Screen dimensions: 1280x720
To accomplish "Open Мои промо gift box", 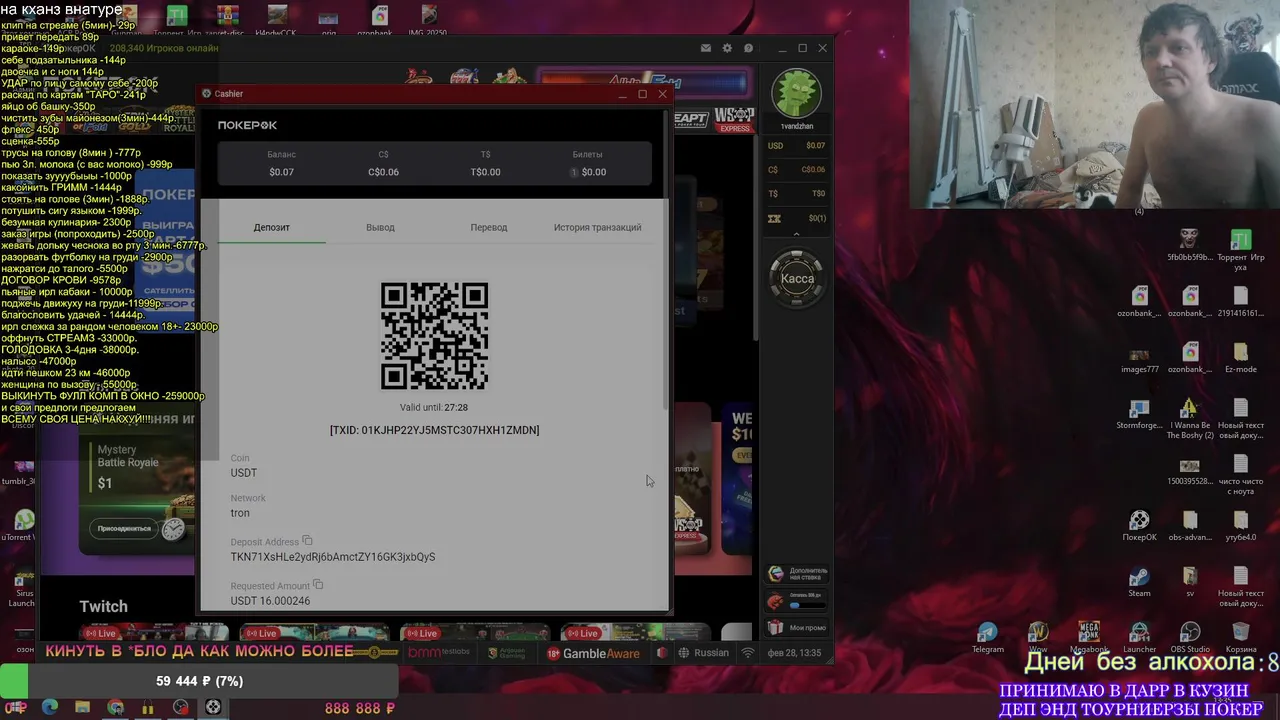I will [x=775, y=627].
